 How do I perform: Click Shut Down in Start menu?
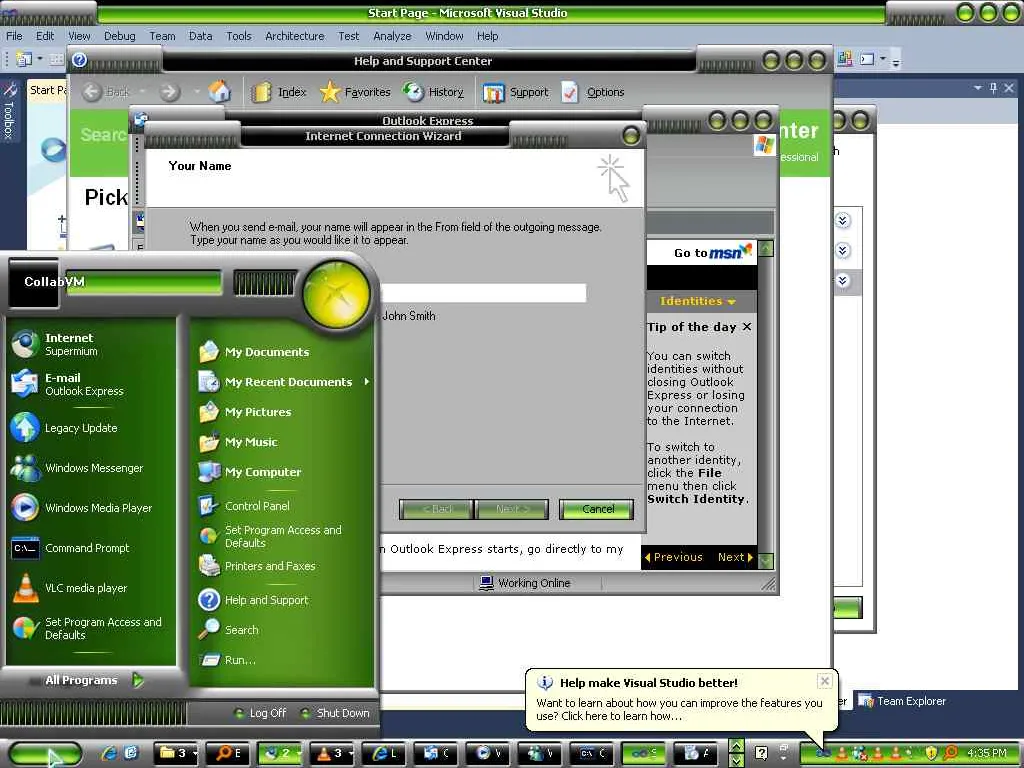click(336, 713)
